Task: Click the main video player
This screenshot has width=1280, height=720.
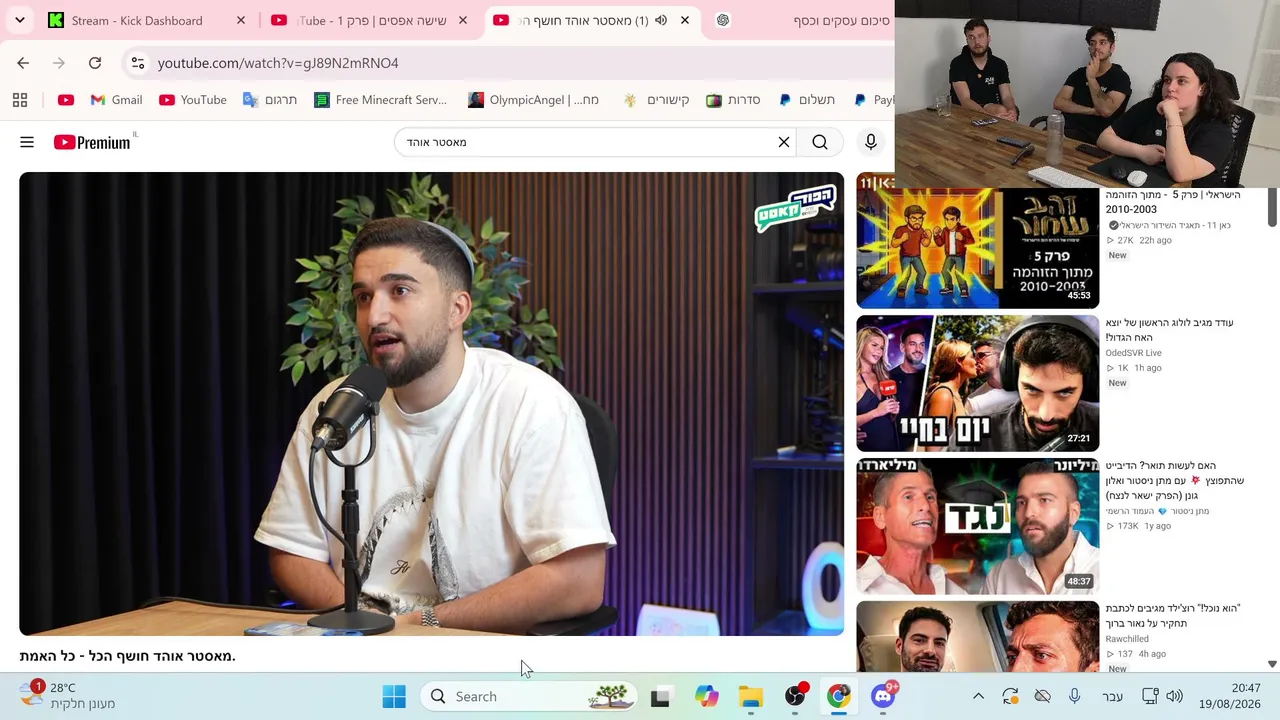Action: pos(431,404)
